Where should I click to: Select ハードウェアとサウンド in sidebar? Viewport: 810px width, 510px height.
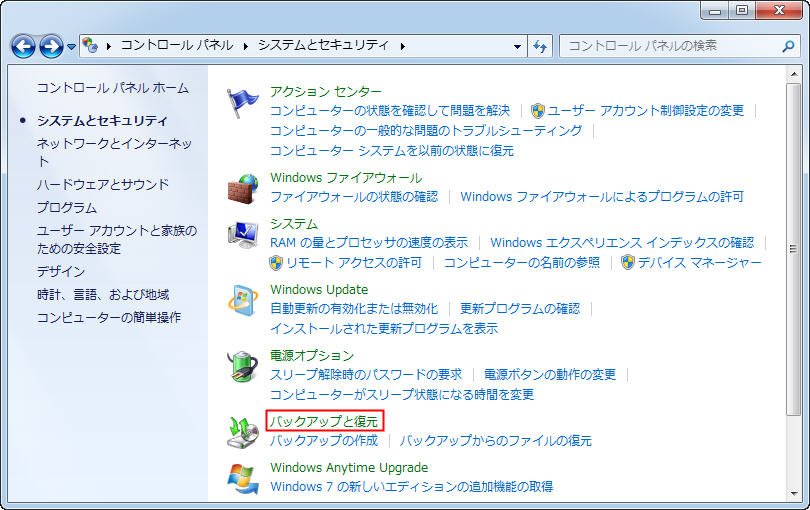[x=103, y=184]
